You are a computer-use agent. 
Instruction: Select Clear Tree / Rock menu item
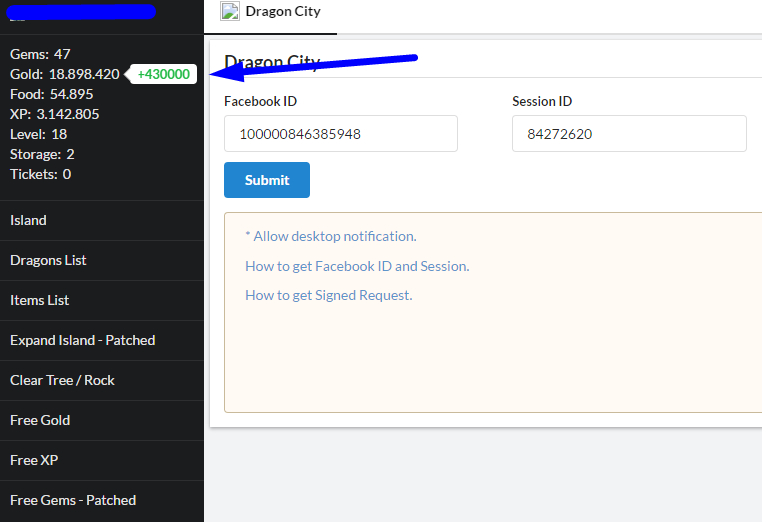coord(102,381)
